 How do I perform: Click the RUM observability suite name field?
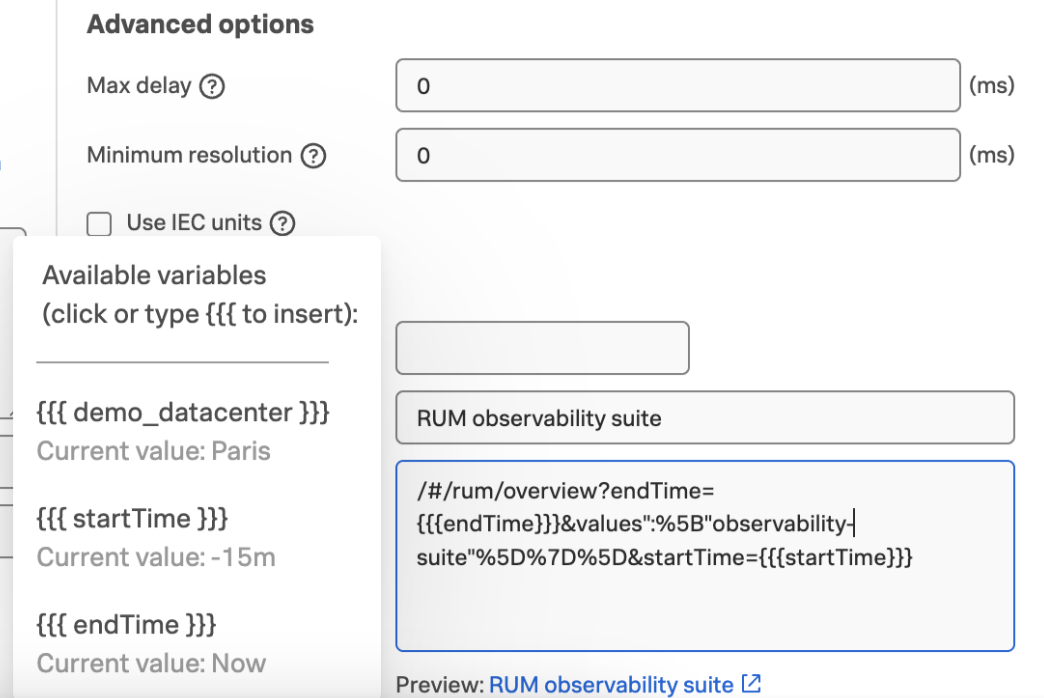(705, 418)
